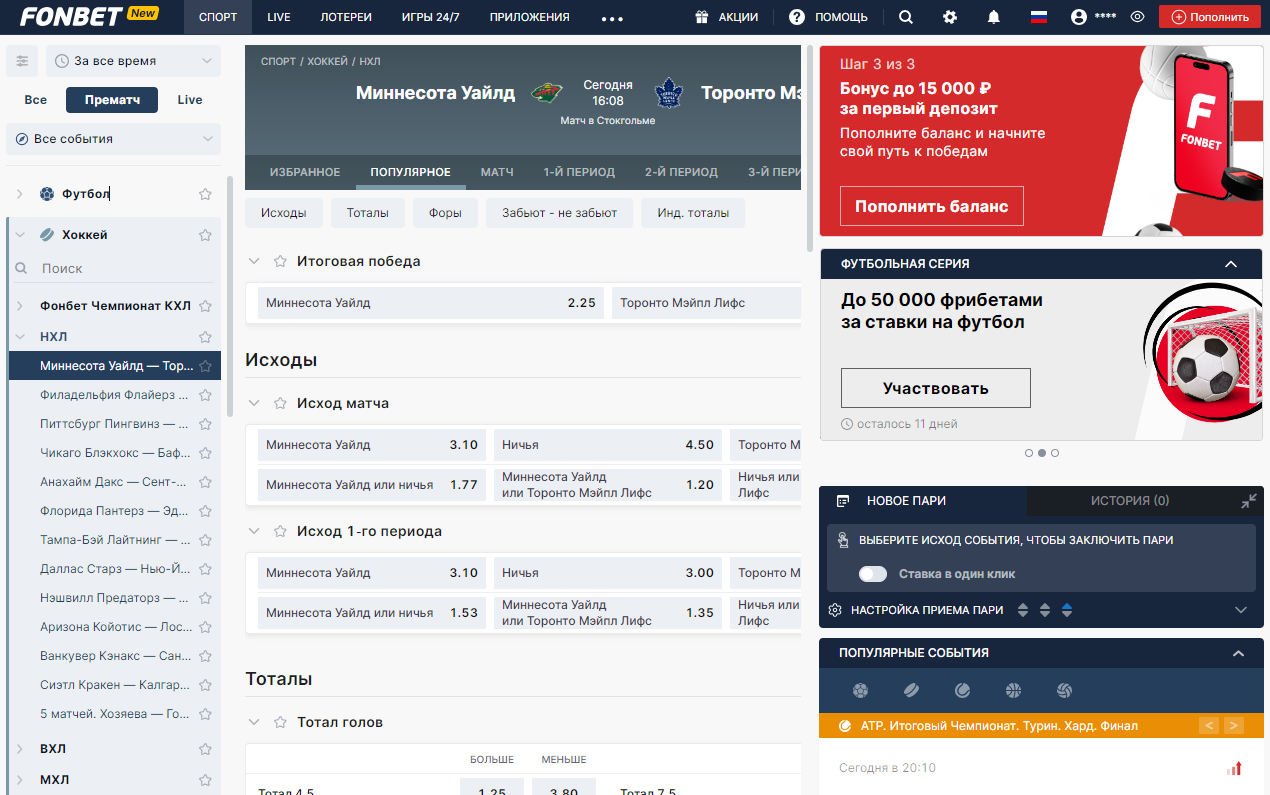The width and height of the screenshot is (1270, 795).
Task: Select the Прематч filter
Action: [x=112, y=100]
